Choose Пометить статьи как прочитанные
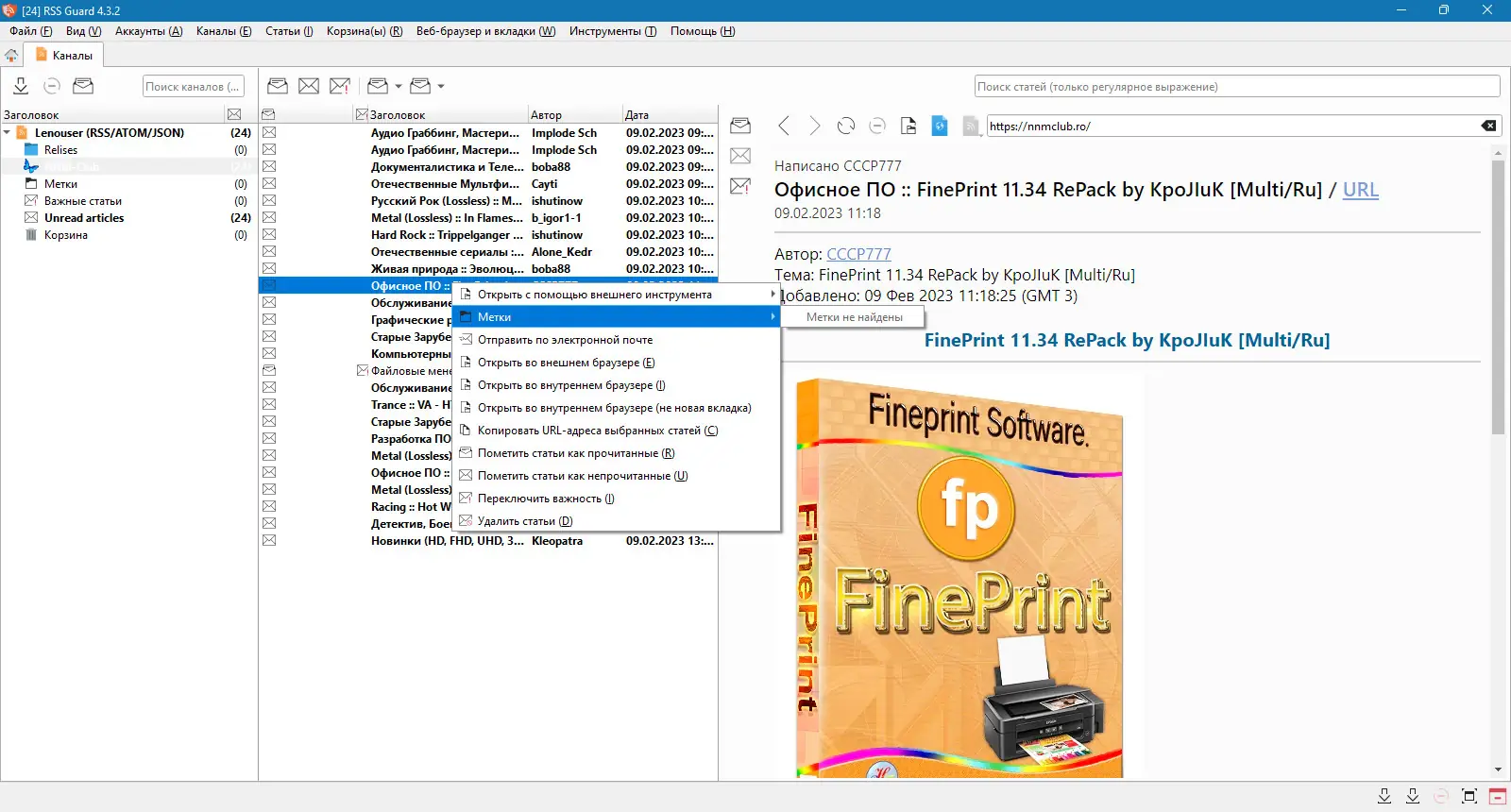The image size is (1511, 812). click(x=617, y=453)
